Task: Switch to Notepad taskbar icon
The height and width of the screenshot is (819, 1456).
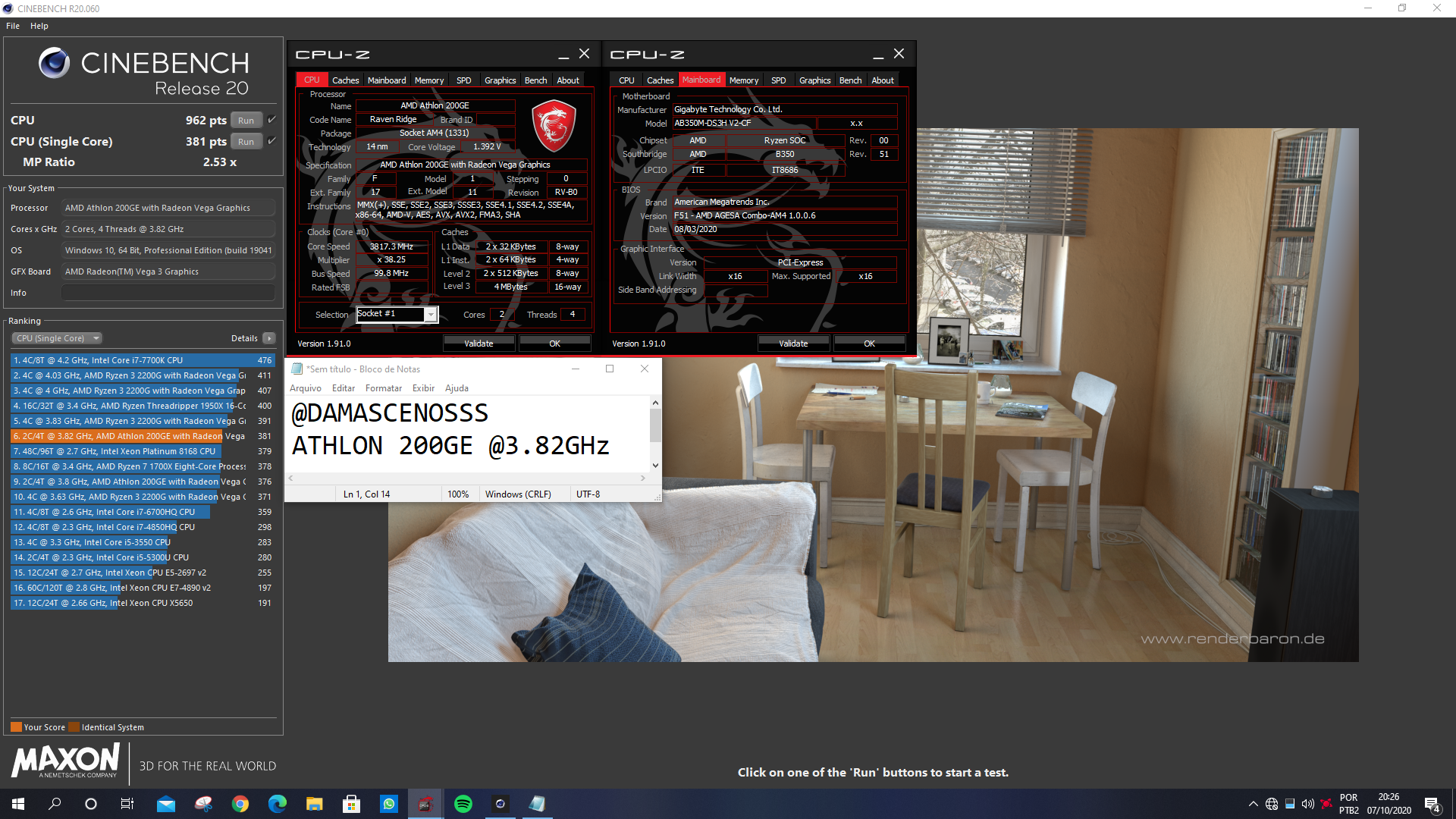Action: (x=537, y=804)
